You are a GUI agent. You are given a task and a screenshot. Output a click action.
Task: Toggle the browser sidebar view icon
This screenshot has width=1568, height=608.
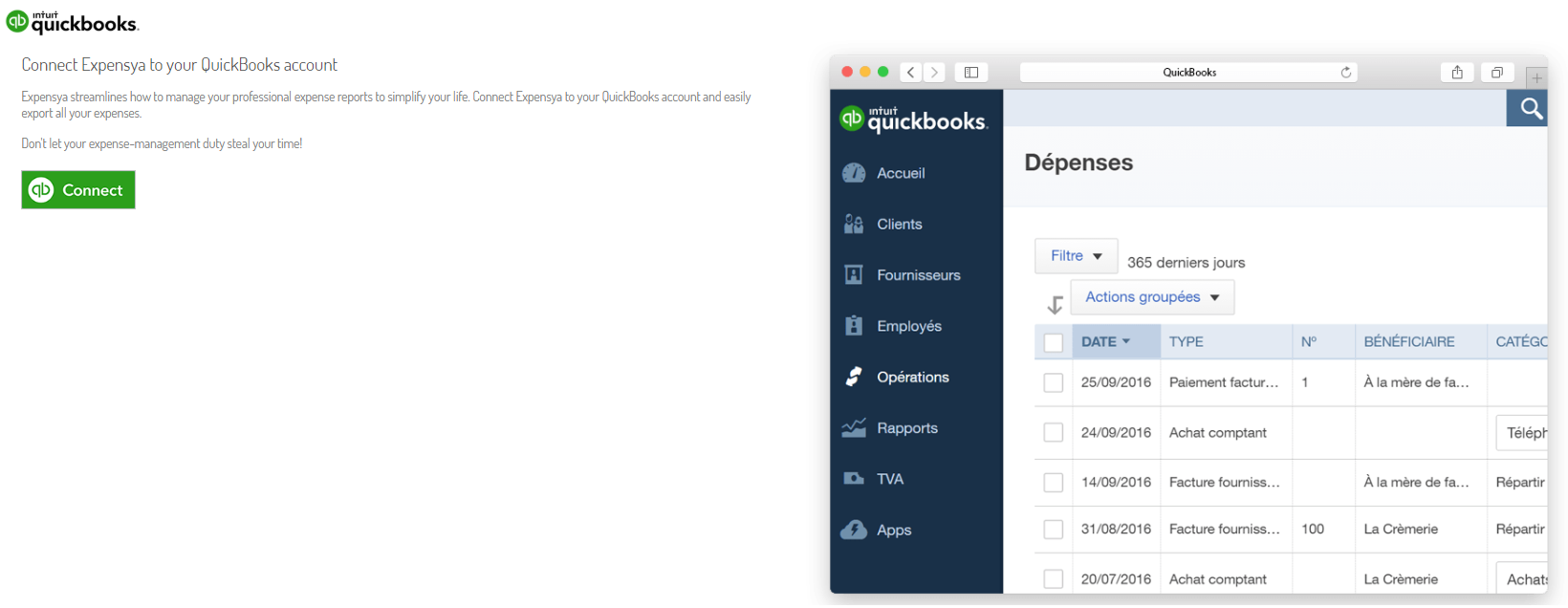[x=971, y=73]
